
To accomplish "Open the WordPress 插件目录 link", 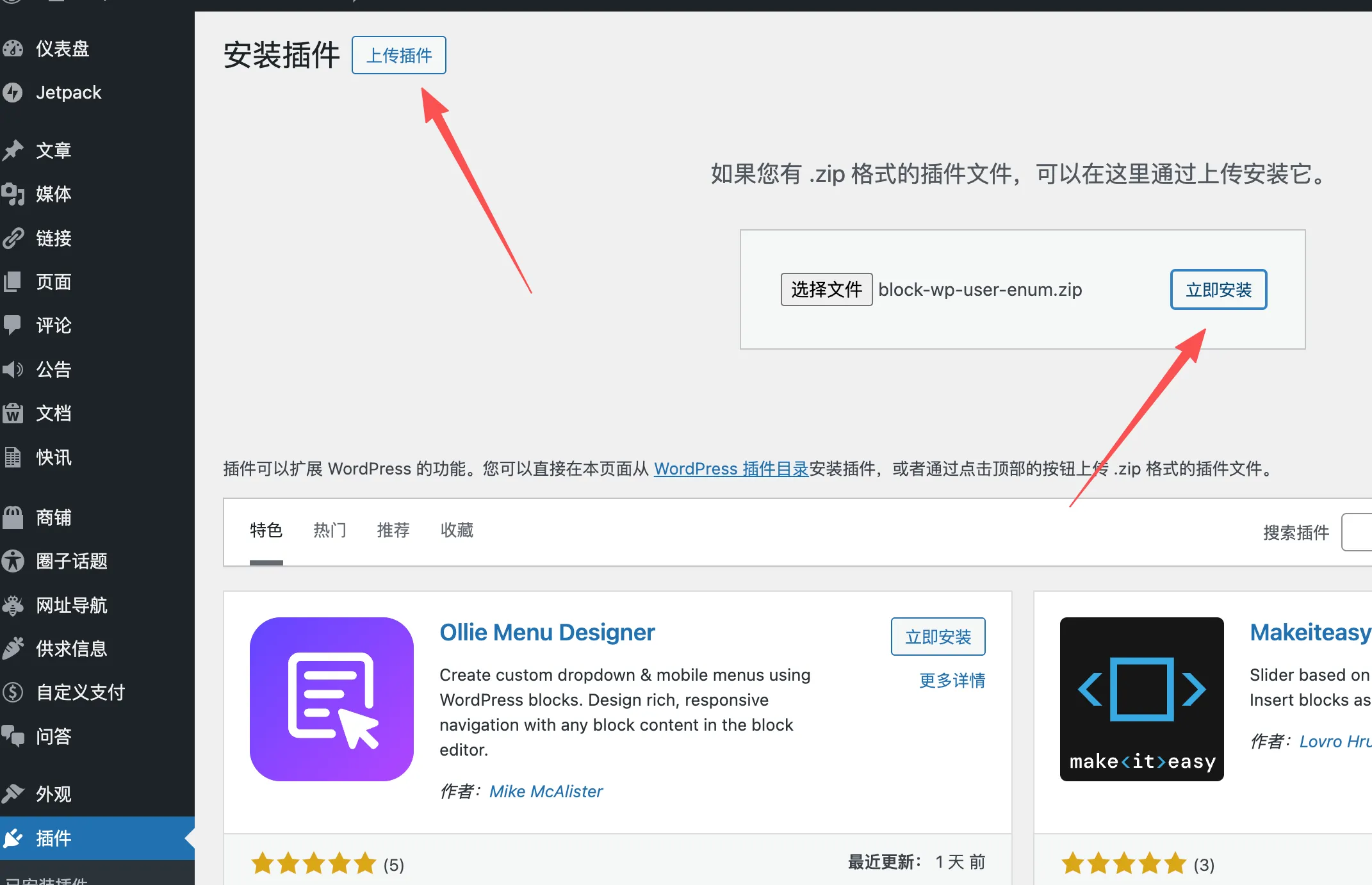I will (x=731, y=469).
